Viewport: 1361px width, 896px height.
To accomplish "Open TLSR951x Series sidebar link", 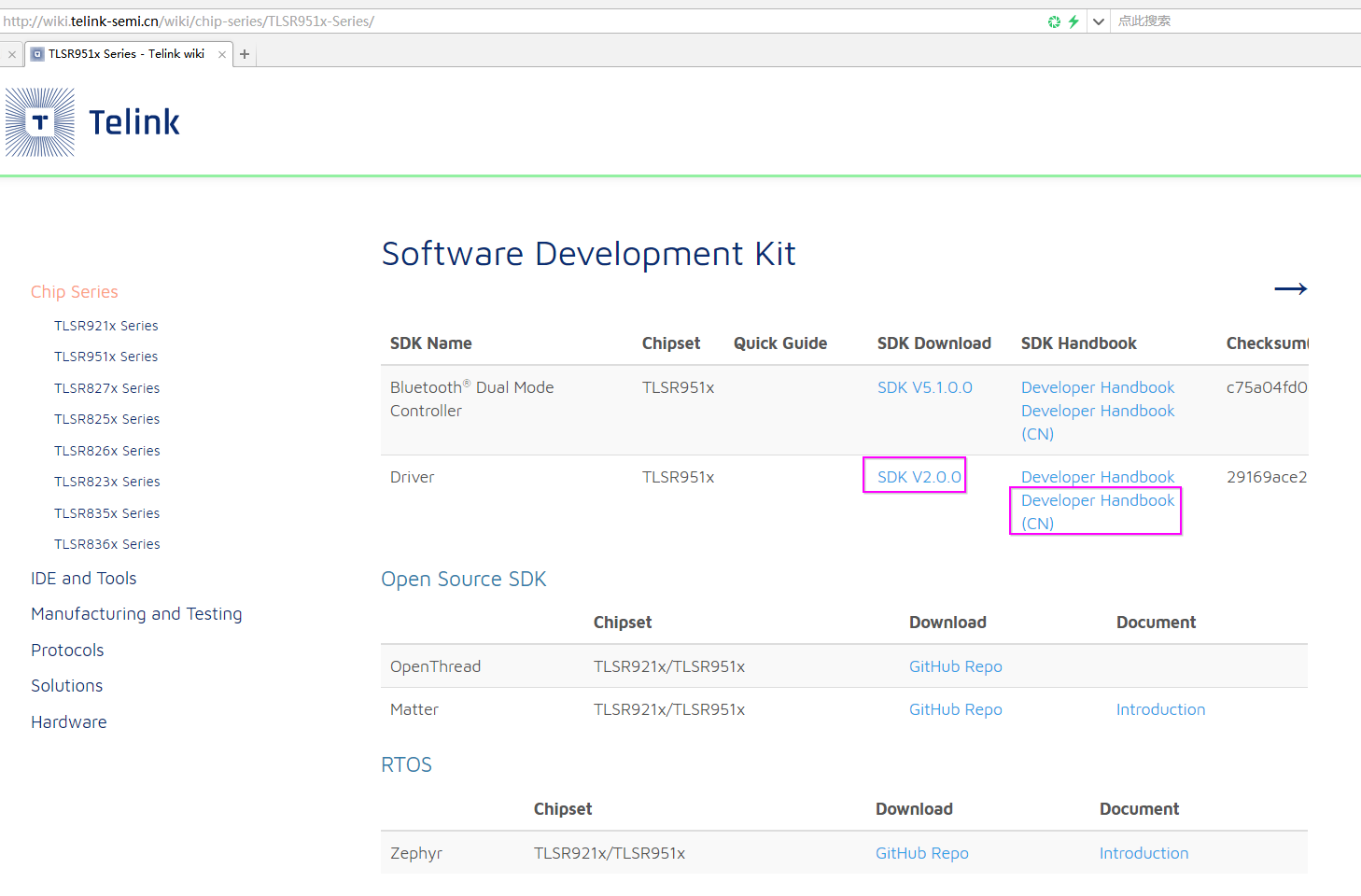I will [106, 357].
